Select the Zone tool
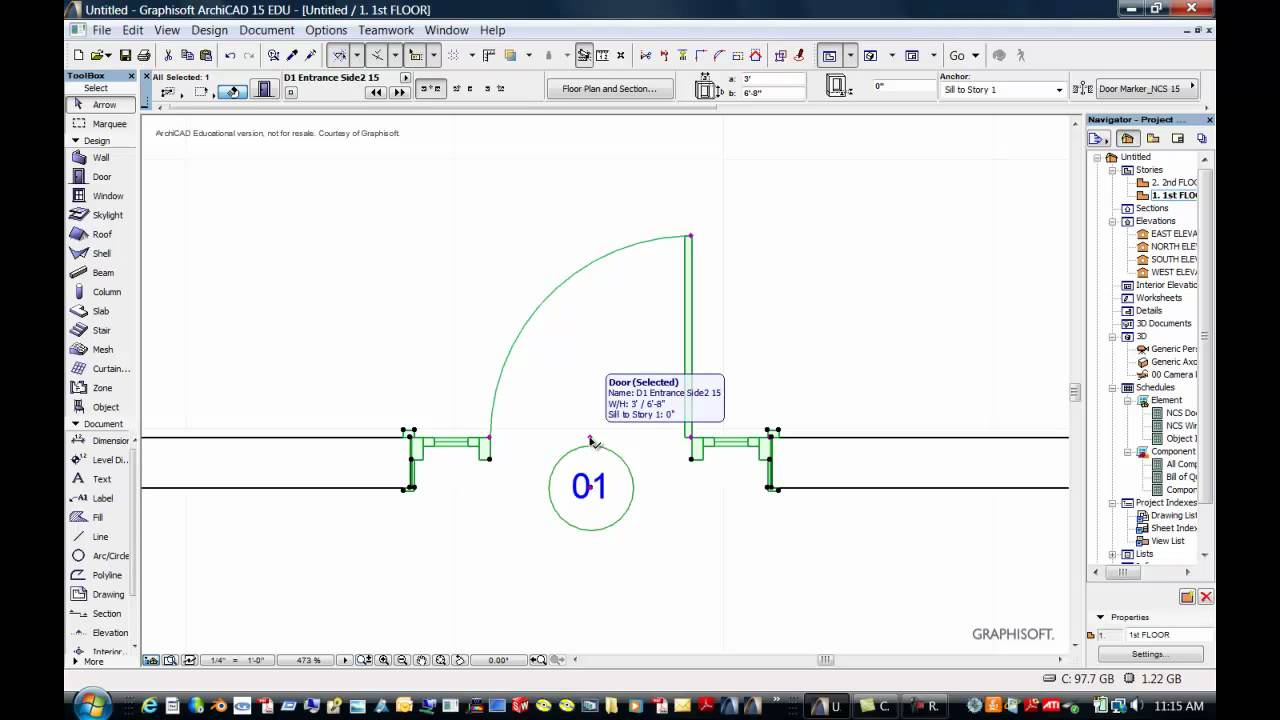 point(101,388)
